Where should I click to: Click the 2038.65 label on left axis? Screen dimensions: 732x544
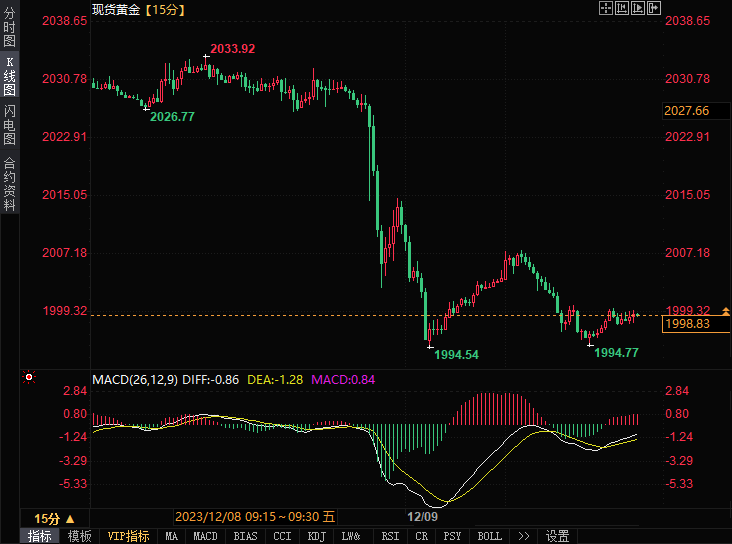point(64,21)
